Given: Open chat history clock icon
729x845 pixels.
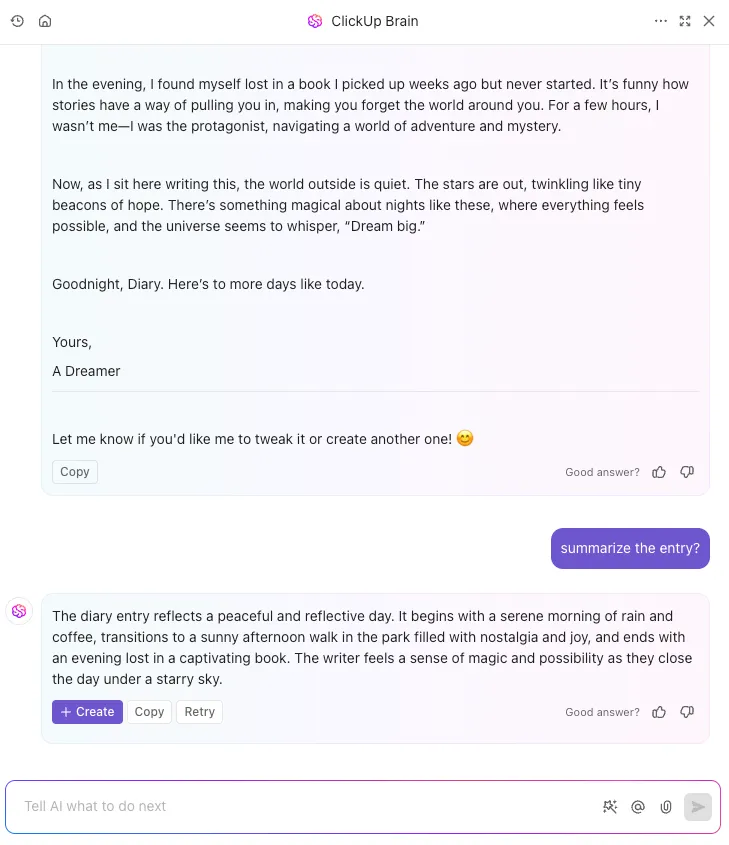Looking at the screenshot, I should (x=17, y=21).
